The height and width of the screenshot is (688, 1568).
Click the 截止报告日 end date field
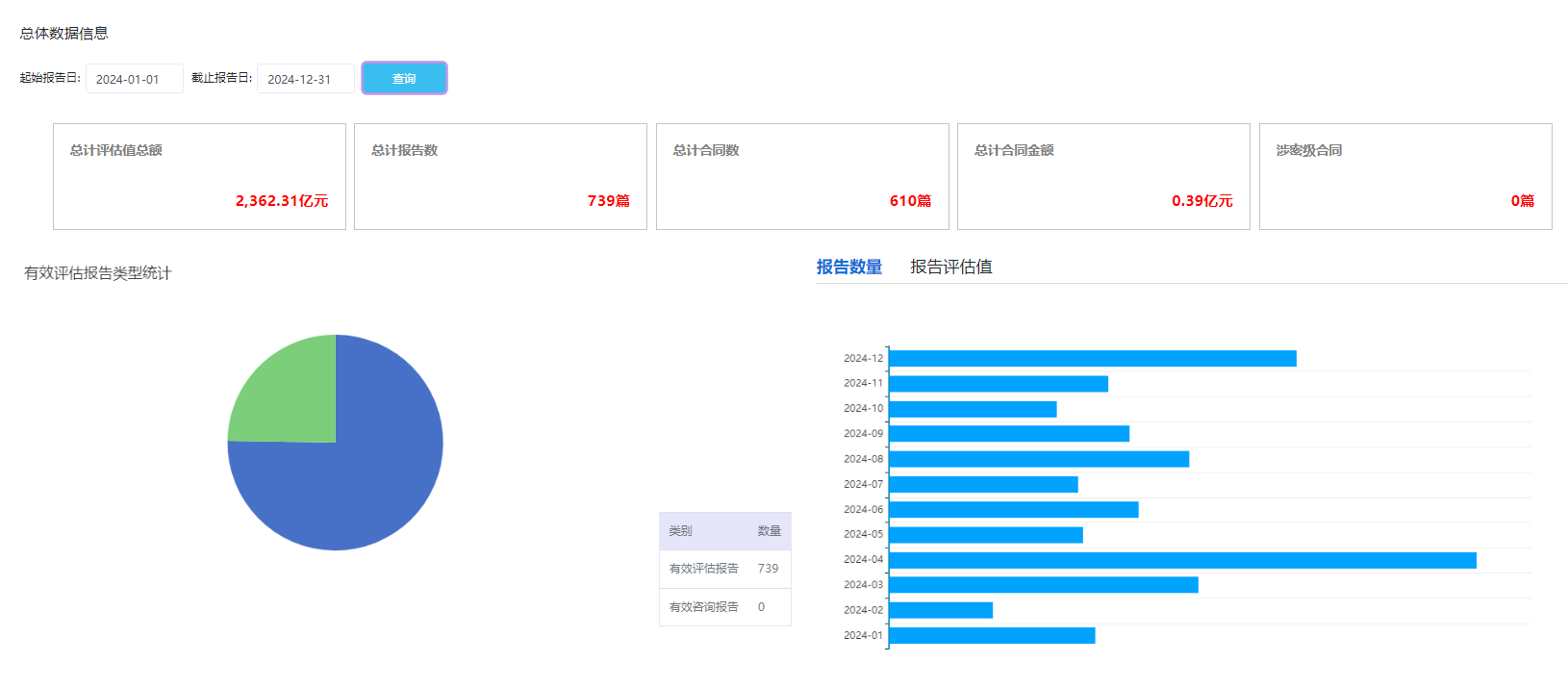(305, 79)
